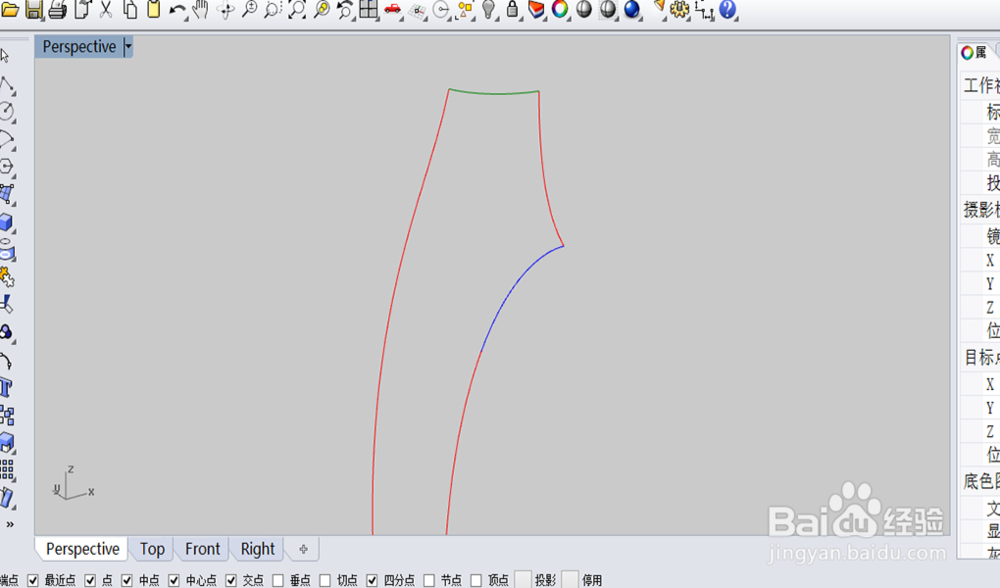Open the Perspective viewport dropdown arrow

(128, 47)
